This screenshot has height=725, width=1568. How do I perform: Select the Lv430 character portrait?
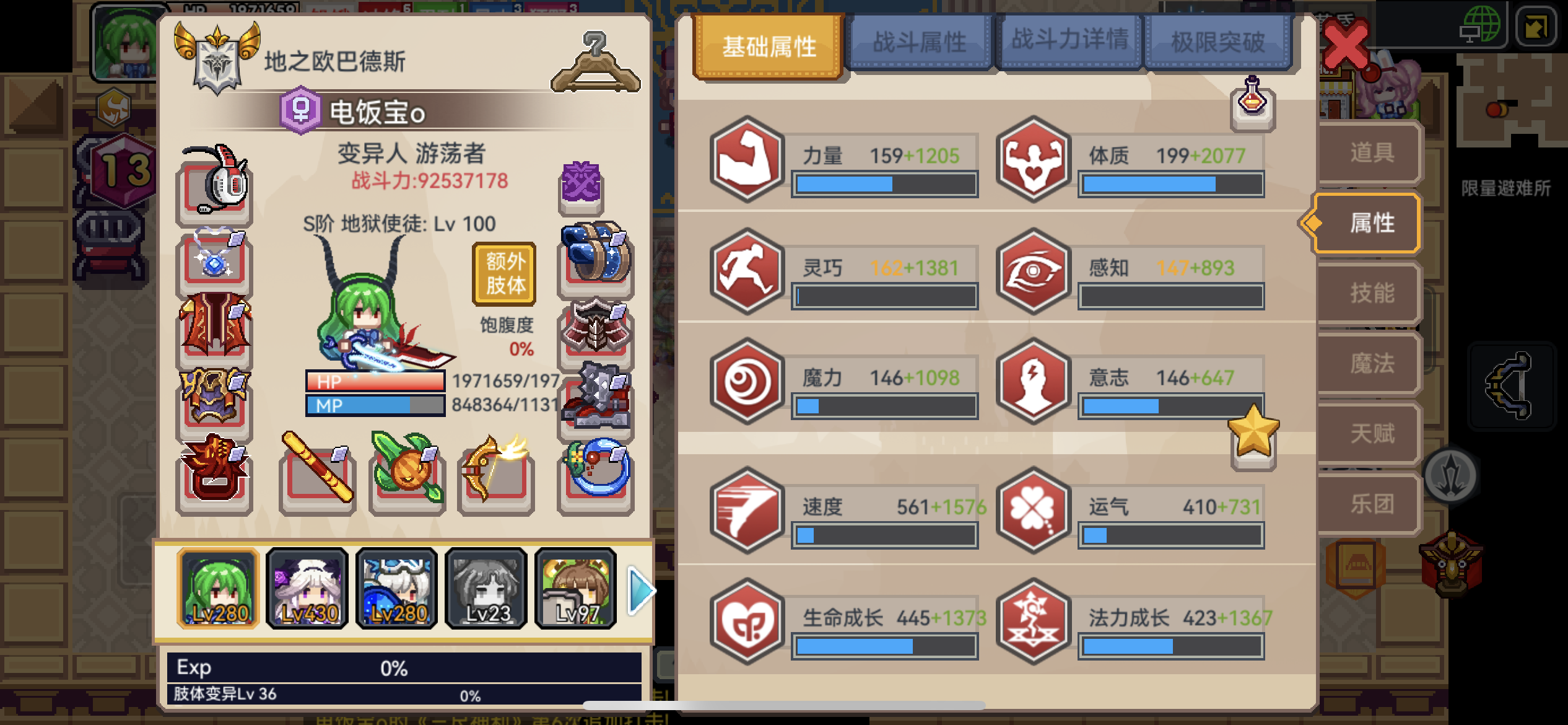point(307,589)
